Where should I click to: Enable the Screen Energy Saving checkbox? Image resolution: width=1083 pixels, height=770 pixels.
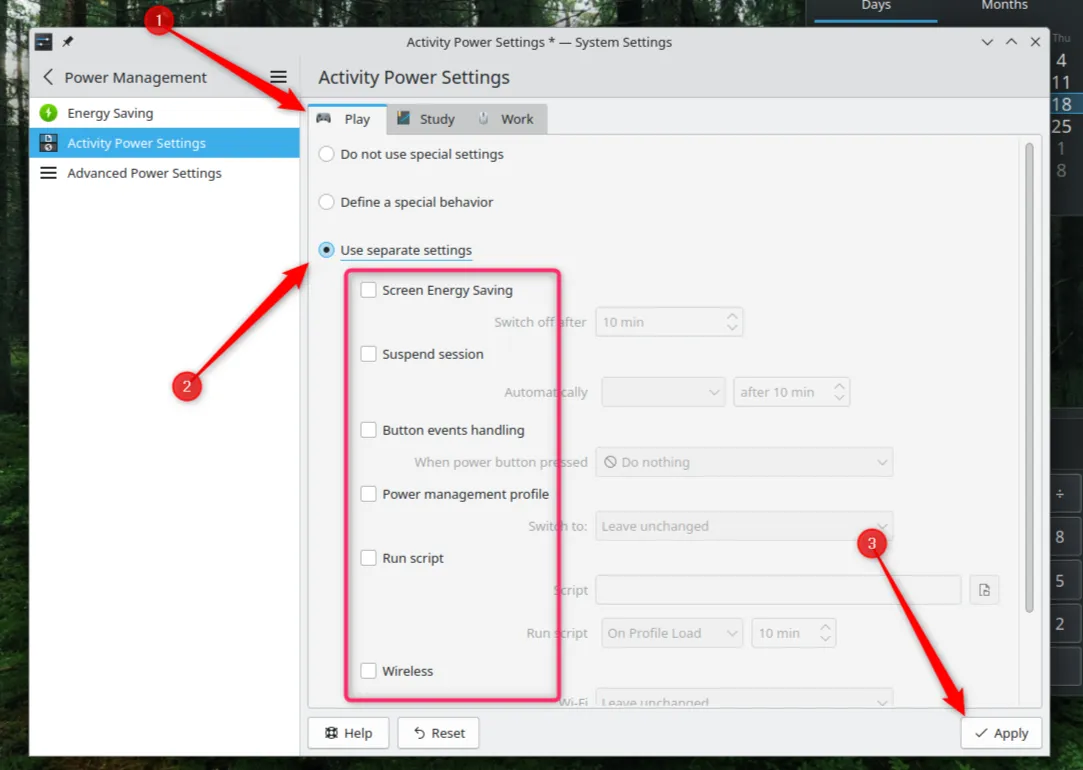coord(369,290)
